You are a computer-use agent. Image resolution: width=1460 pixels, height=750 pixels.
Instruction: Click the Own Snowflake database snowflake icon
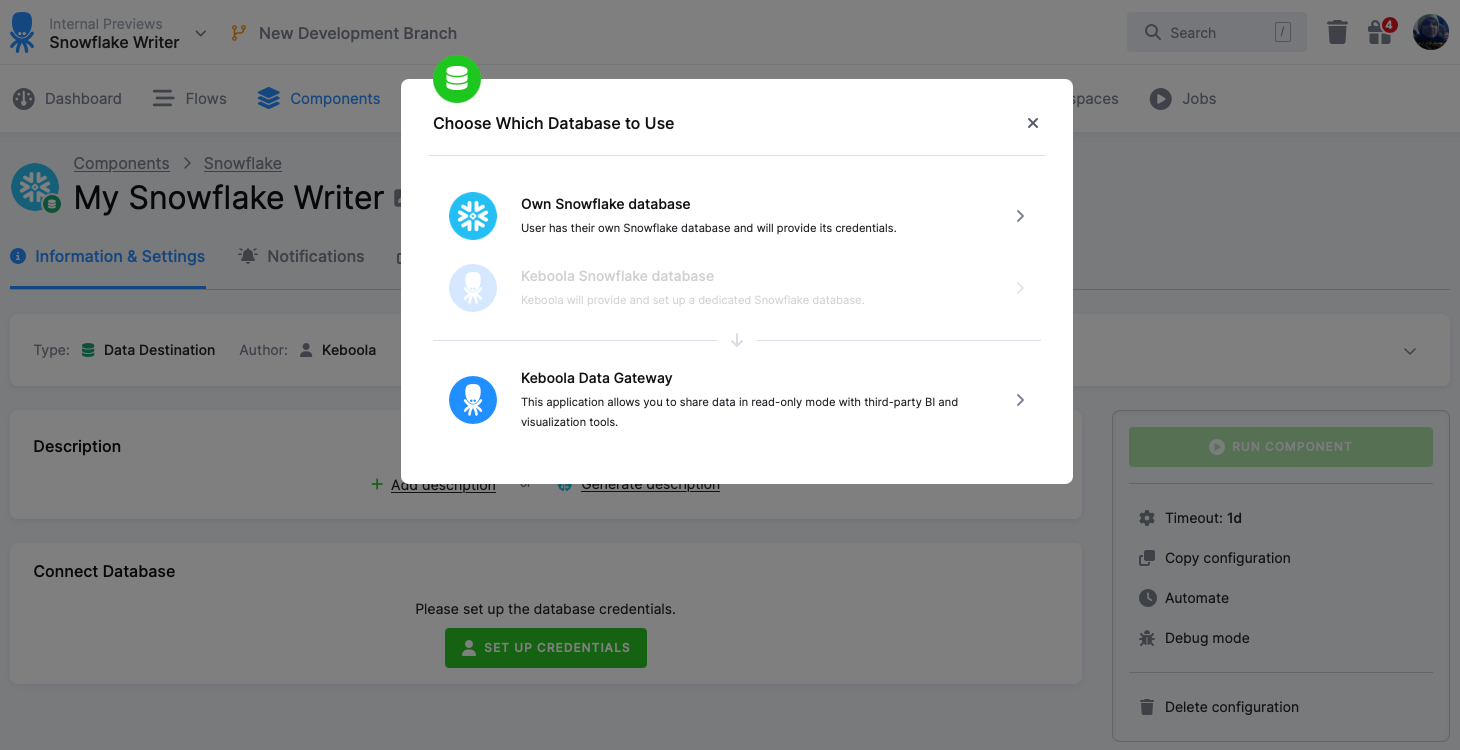[473, 216]
